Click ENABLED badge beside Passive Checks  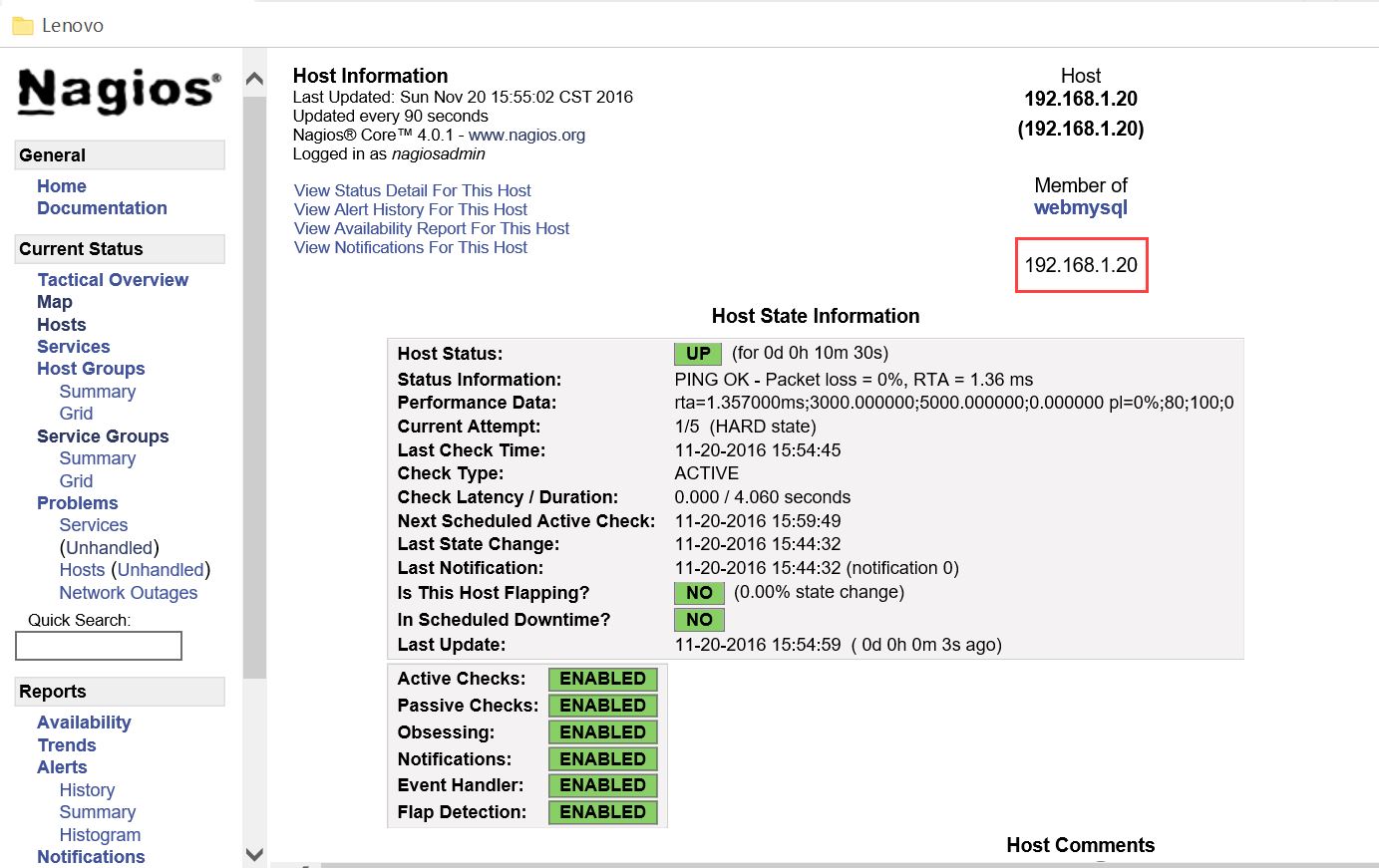point(603,706)
